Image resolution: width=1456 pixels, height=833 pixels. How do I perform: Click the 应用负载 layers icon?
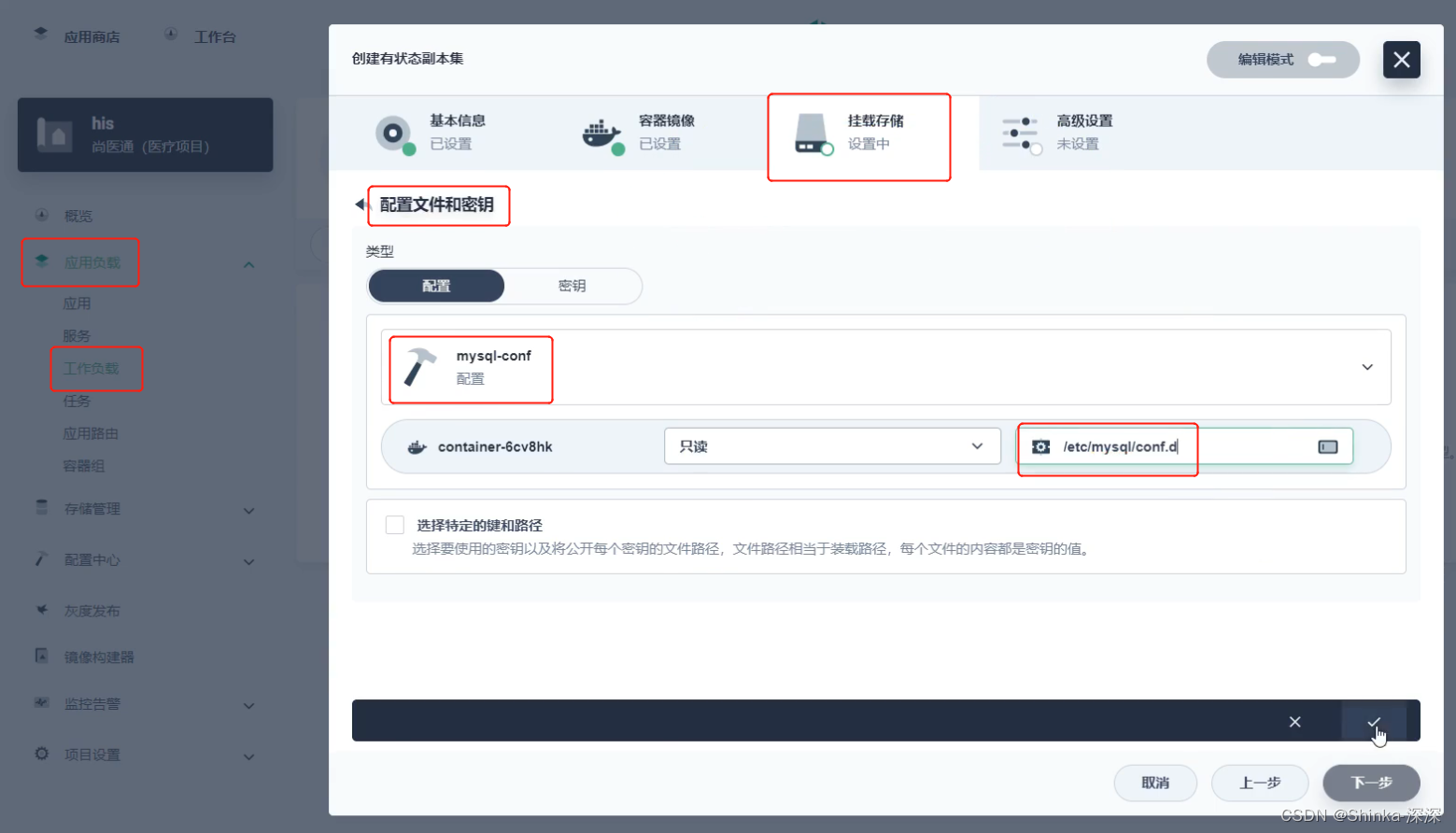click(x=42, y=261)
